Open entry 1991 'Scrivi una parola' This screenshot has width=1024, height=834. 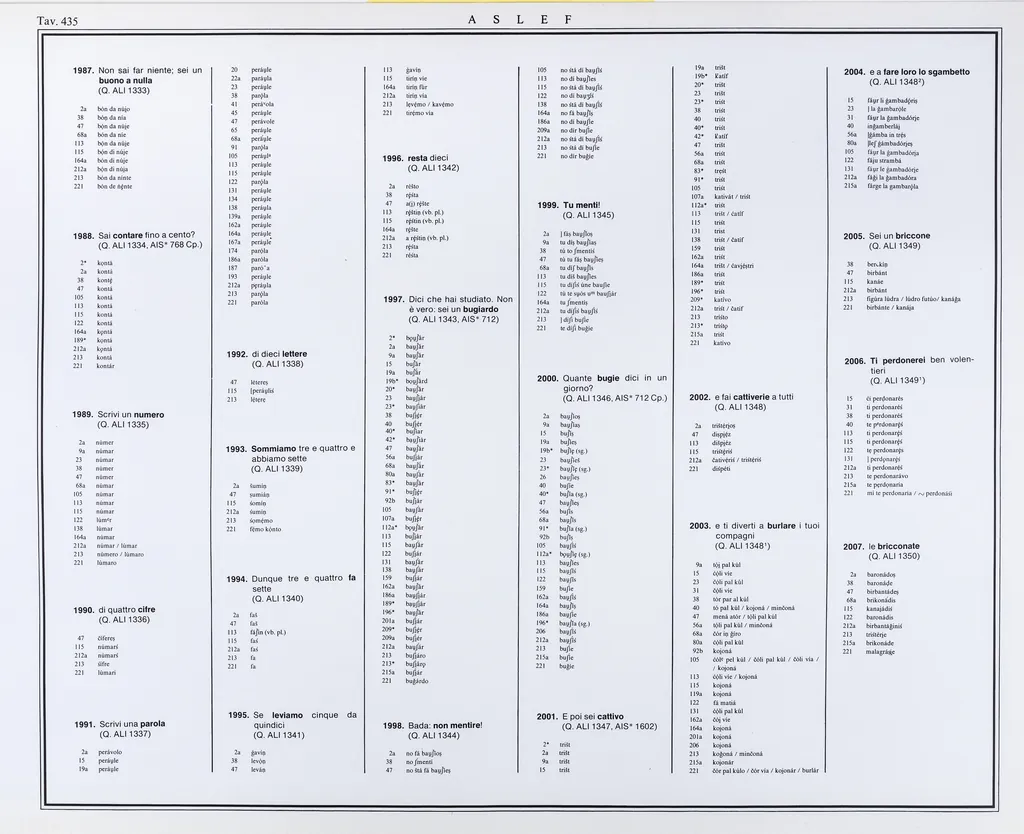coord(132,723)
